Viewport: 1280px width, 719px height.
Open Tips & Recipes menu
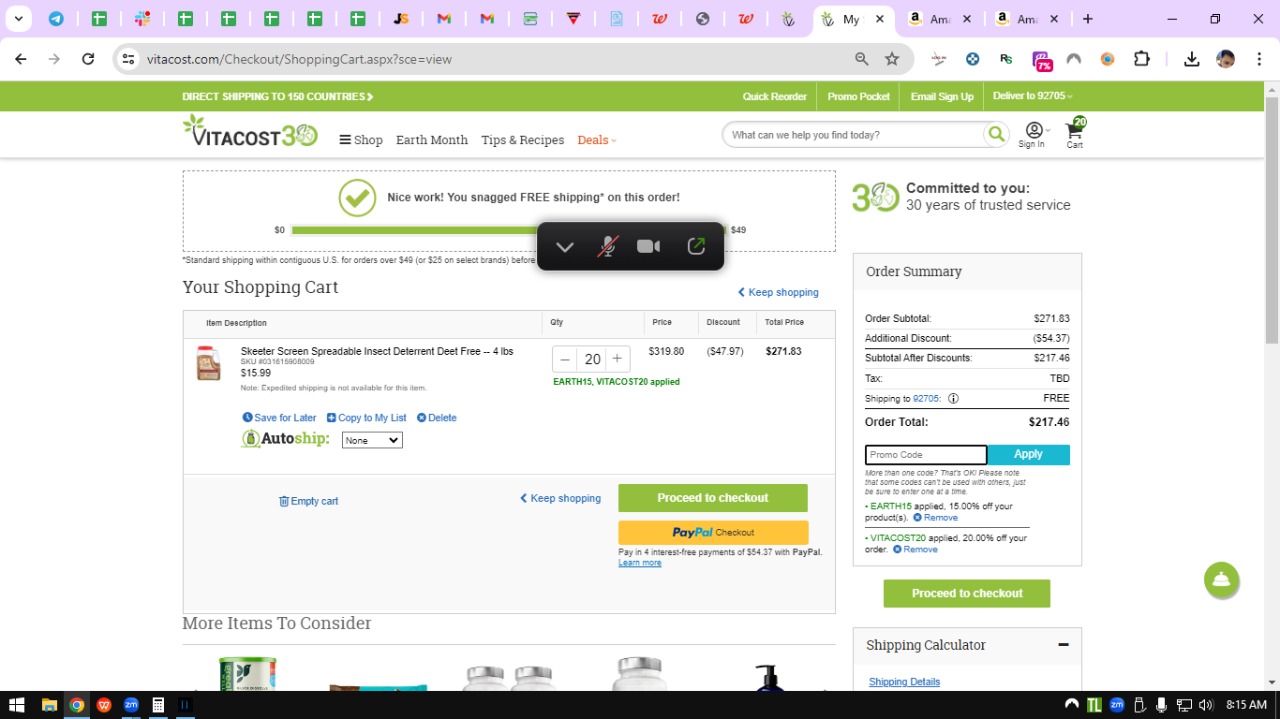(522, 140)
